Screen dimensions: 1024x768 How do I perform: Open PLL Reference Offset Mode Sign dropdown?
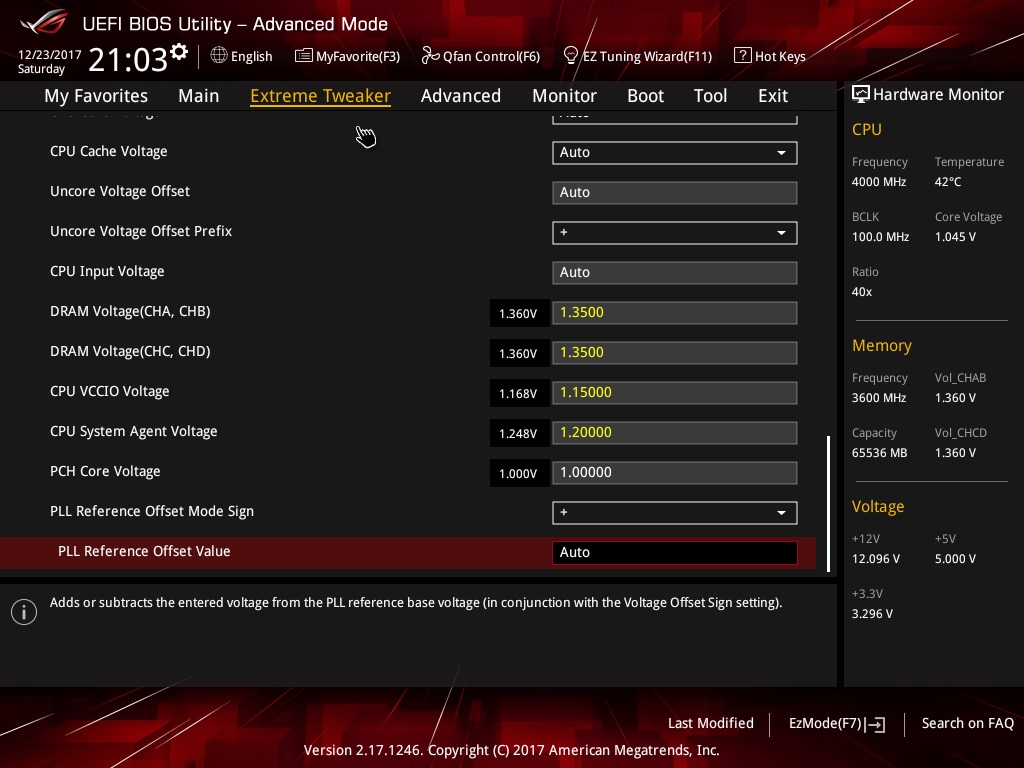coord(675,513)
